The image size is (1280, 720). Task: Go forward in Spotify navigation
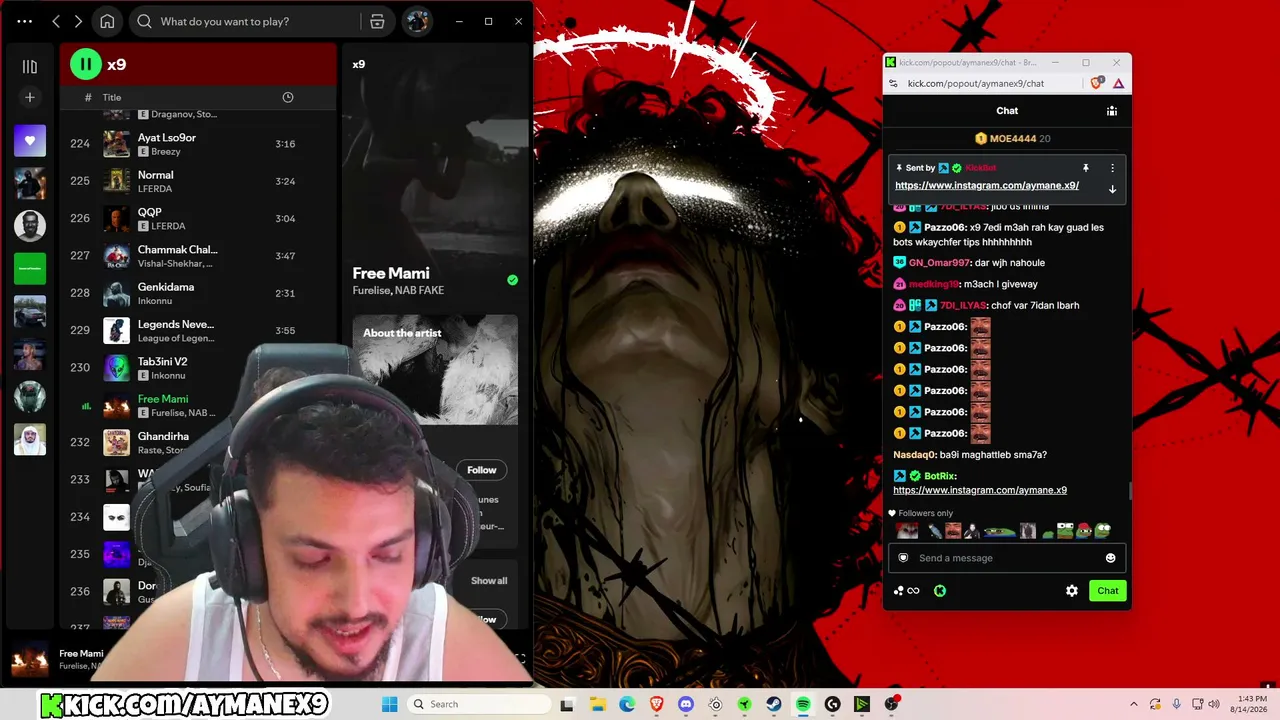coord(78,21)
